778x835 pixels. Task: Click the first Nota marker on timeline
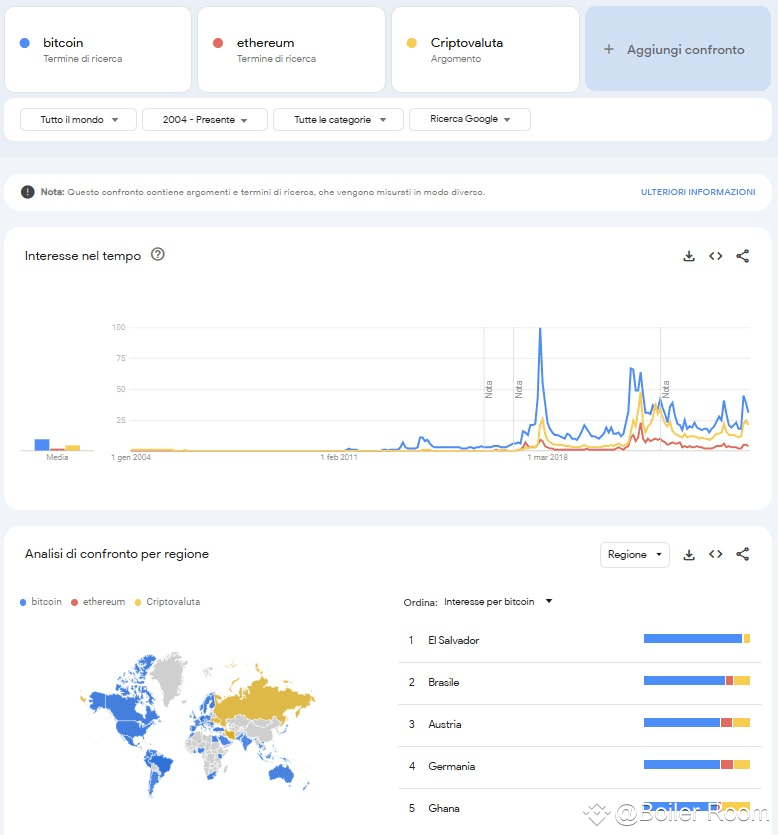pos(488,389)
